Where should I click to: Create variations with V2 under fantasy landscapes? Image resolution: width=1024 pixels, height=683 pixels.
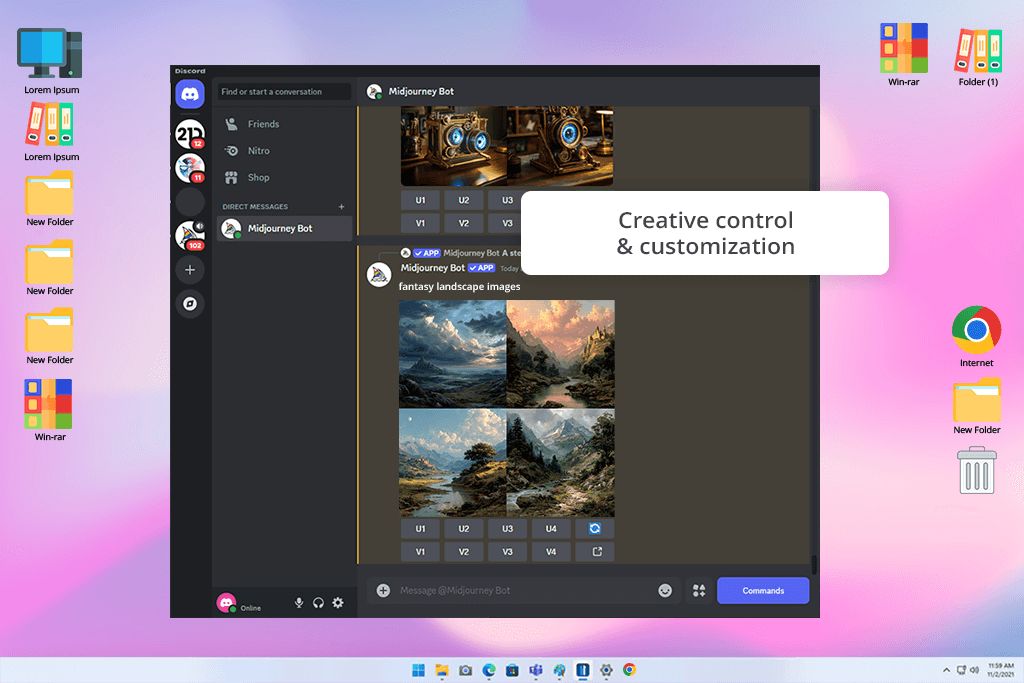pos(464,552)
